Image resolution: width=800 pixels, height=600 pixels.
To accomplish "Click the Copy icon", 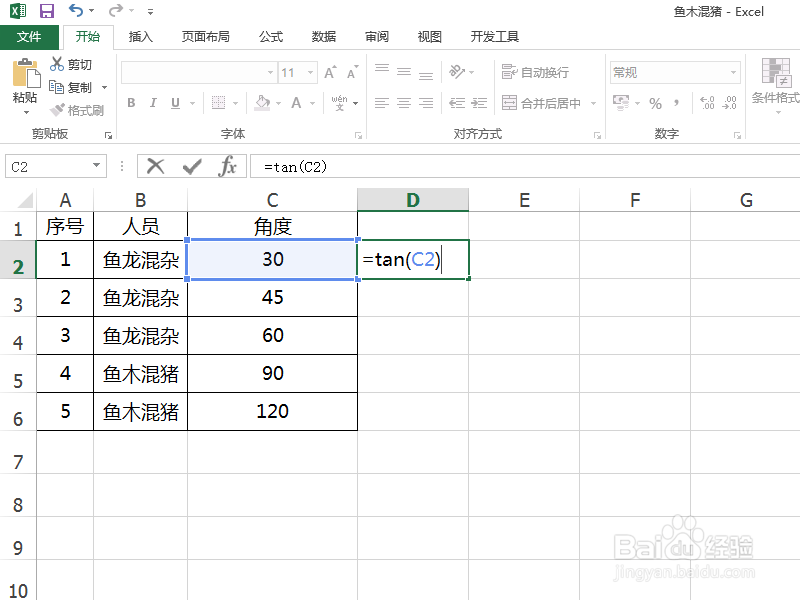I will [x=56, y=87].
